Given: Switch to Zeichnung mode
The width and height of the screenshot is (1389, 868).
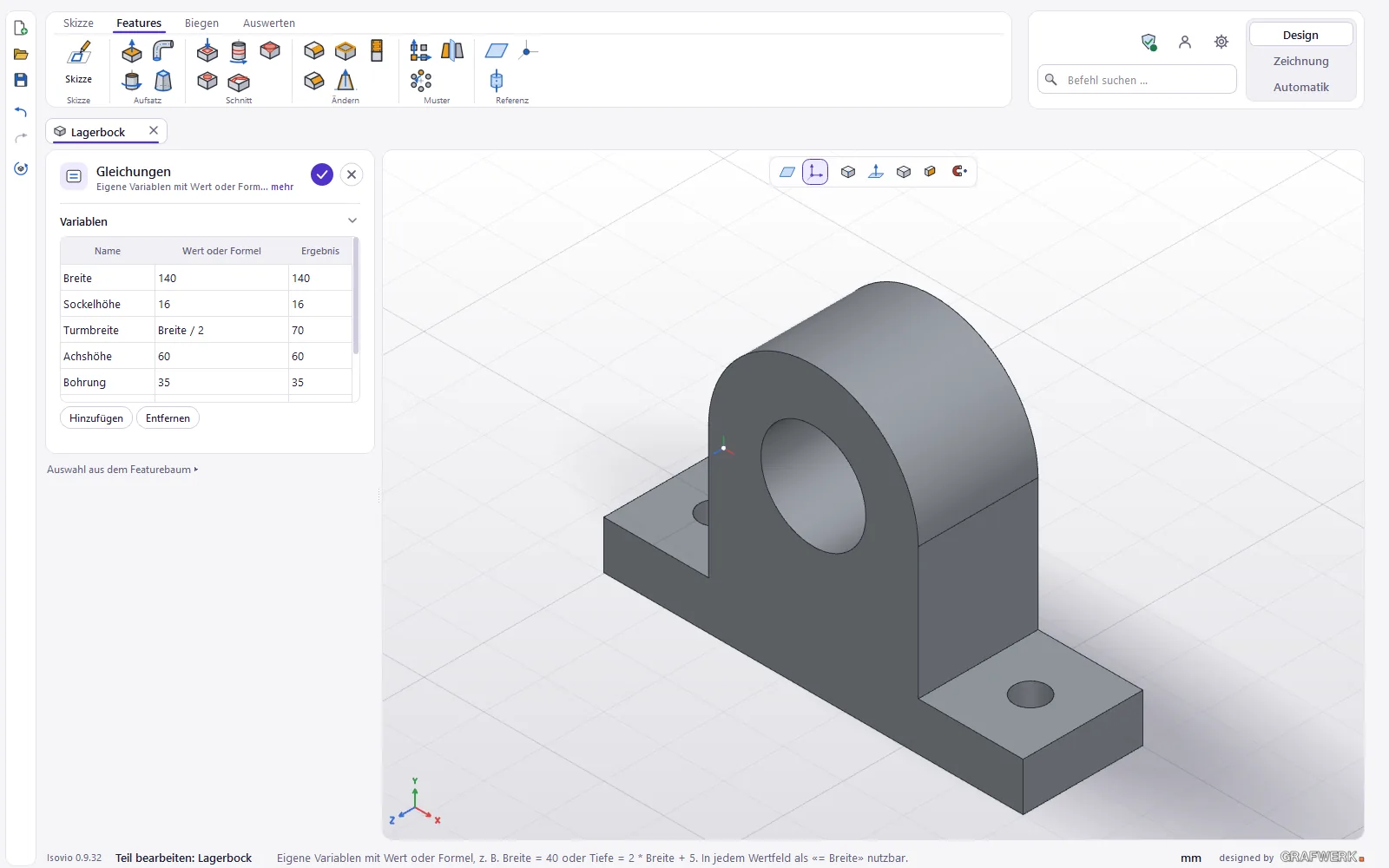Looking at the screenshot, I should click(x=1300, y=61).
